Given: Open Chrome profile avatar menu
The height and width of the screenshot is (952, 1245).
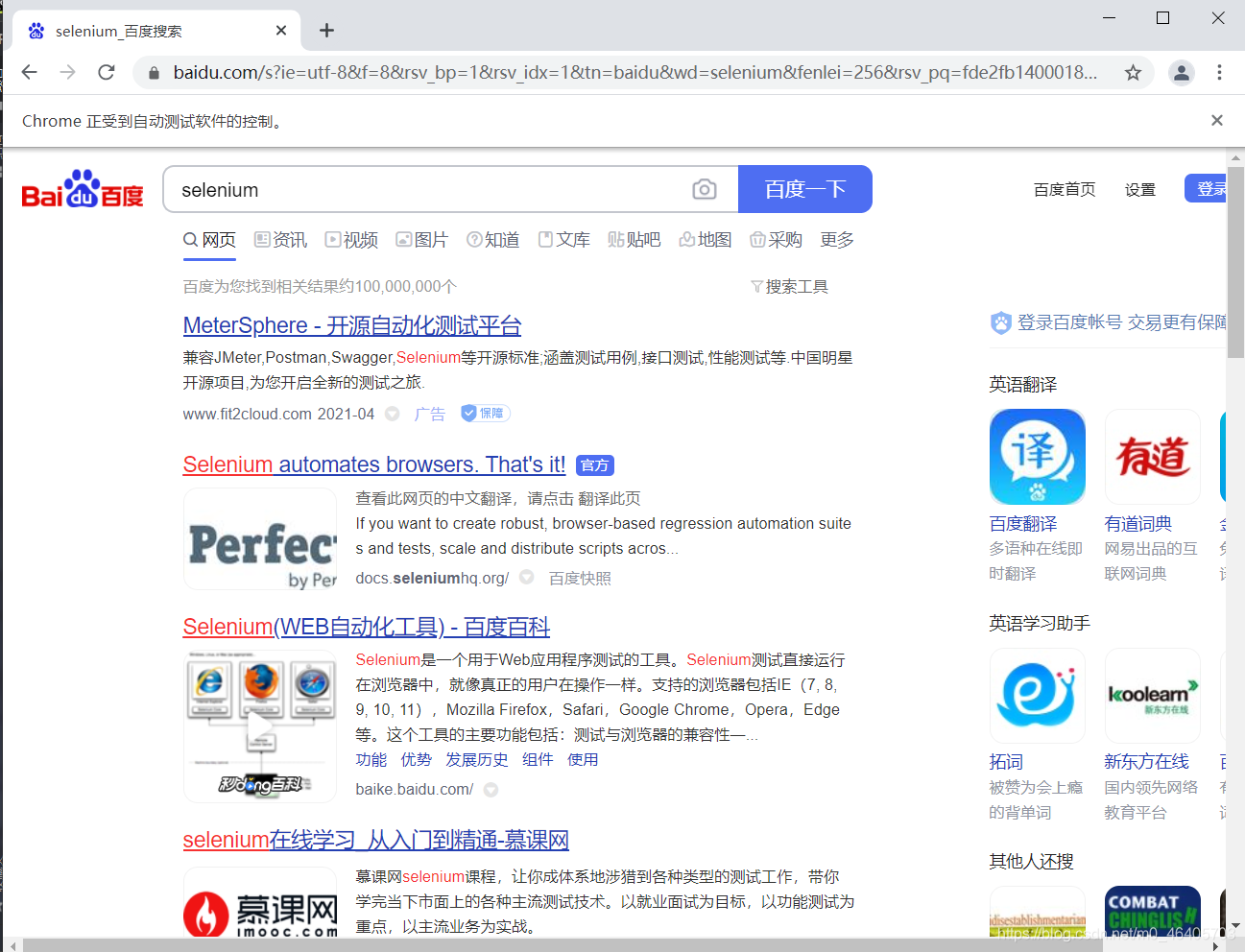Looking at the screenshot, I should pyautogui.click(x=1182, y=72).
